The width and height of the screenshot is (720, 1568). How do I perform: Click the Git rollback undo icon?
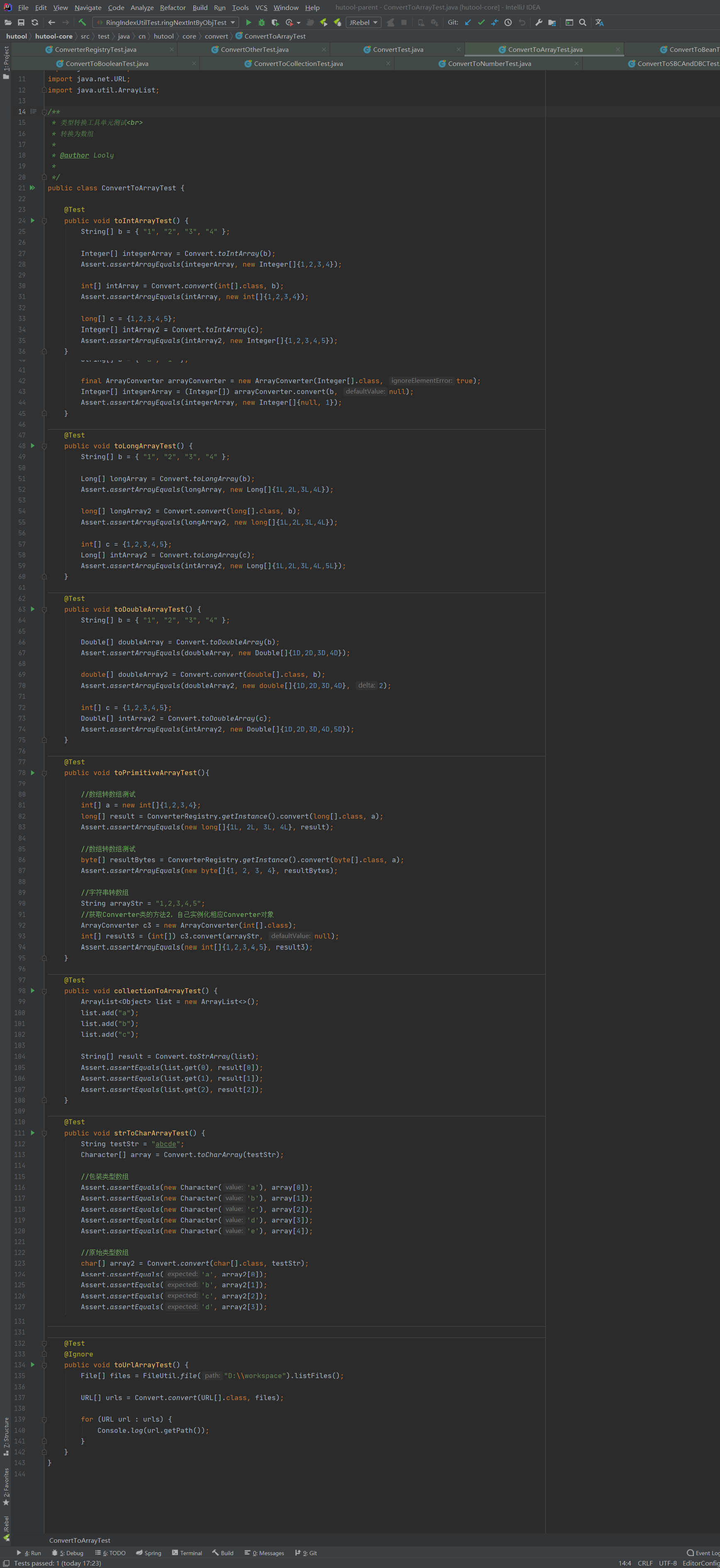(x=522, y=22)
